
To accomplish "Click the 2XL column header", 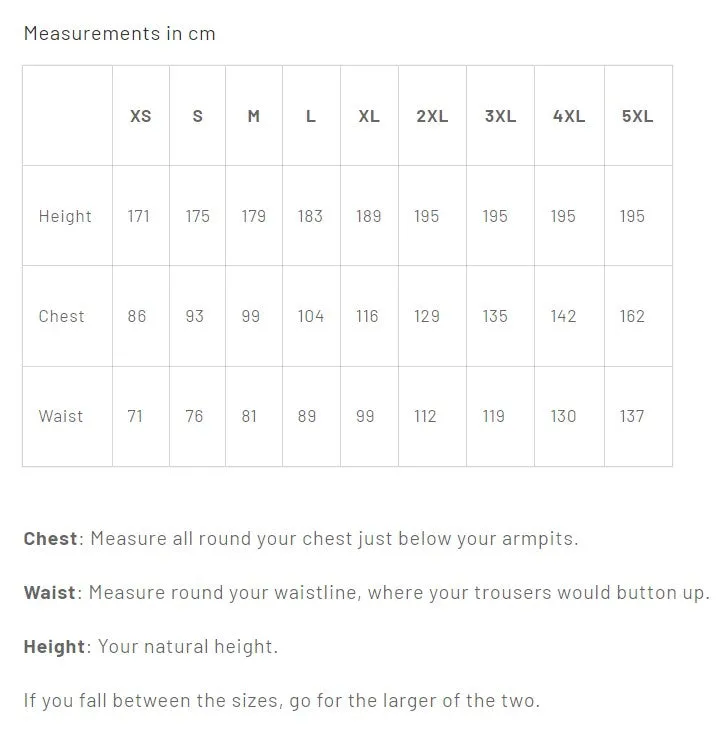I will [432, 116].
